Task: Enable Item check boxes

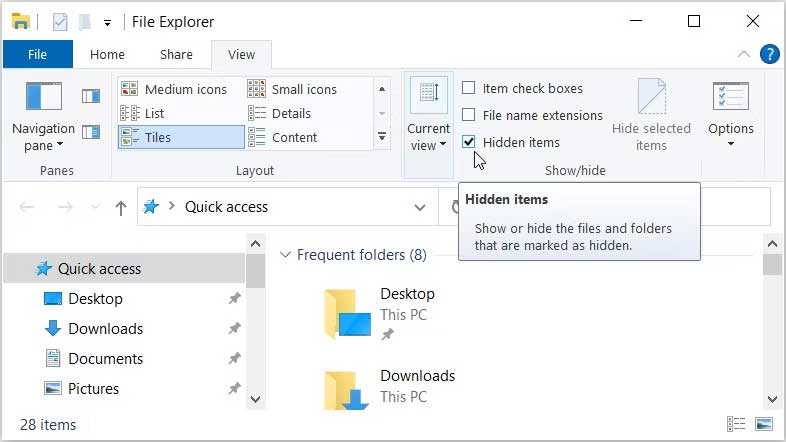Action: pyautogui.click(x=468, y=88)
